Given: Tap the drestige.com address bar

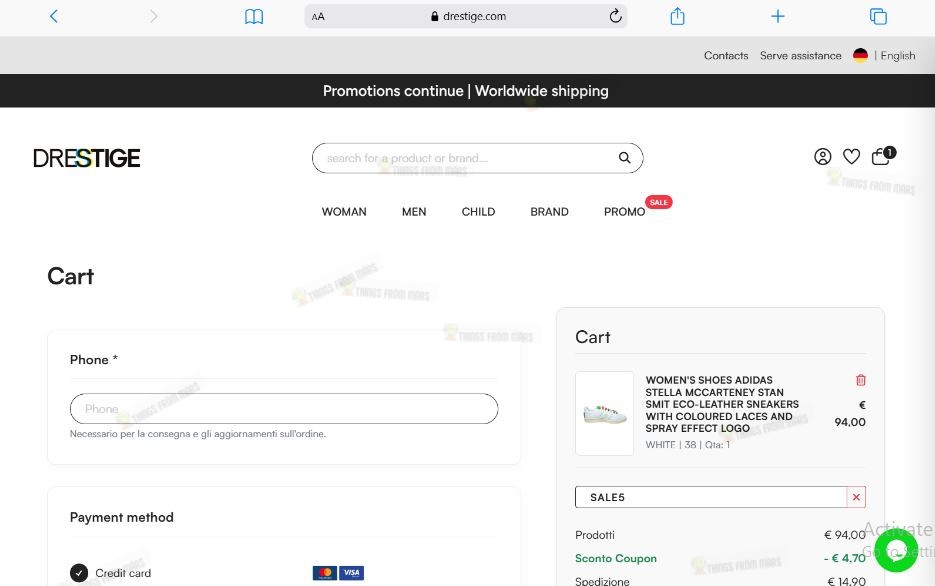Looking at the screenshot, I should pyautogui.click(x=466, y=17).
